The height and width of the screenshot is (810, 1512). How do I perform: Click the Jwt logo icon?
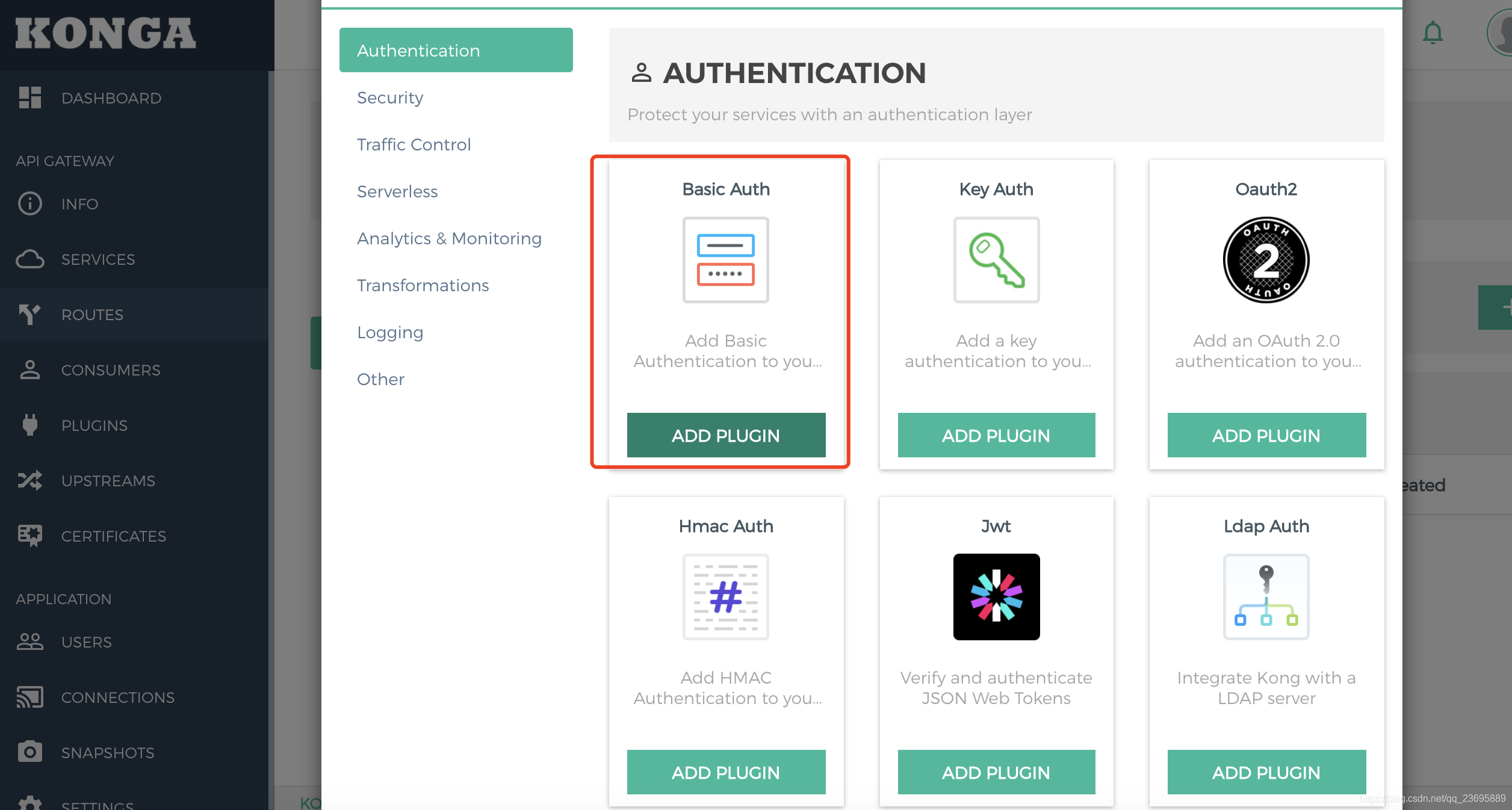[x=996, y=597]
